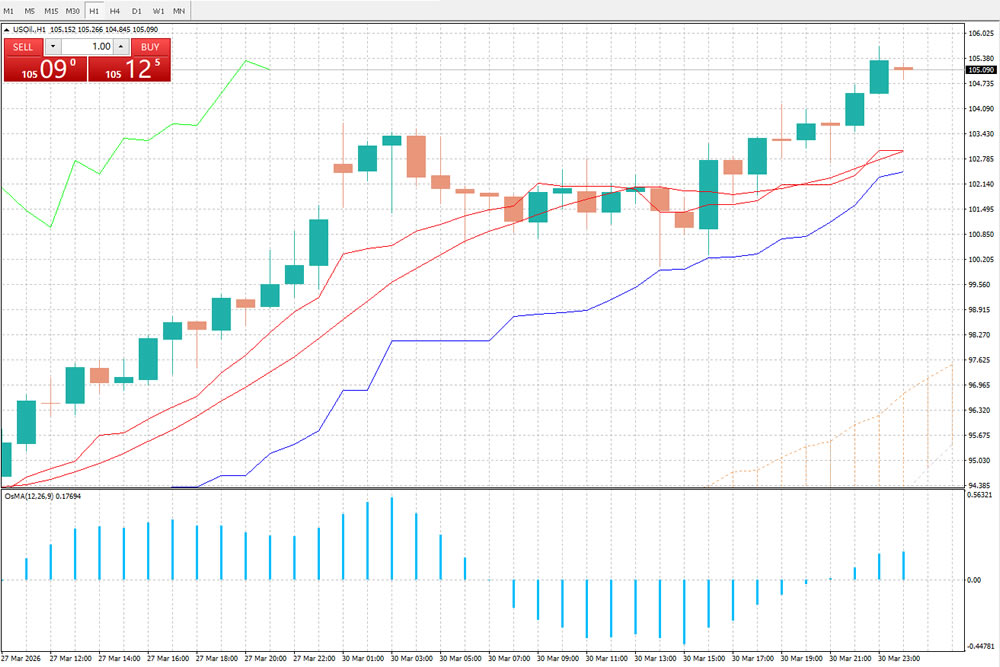1000x667 pixels.
Task: Switch to the MN monthly timeframe
Action: click(x=179, y=10)
